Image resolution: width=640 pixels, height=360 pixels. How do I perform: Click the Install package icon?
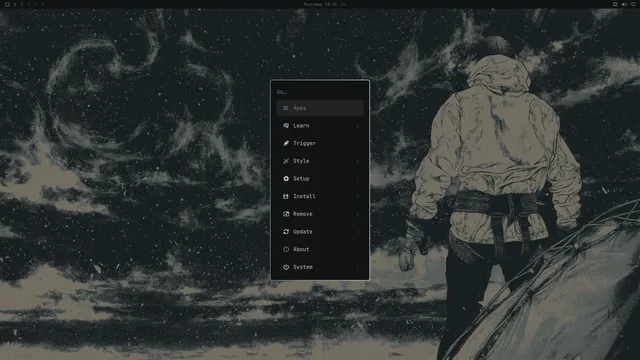pyautogui.click(x=286, y=196)
